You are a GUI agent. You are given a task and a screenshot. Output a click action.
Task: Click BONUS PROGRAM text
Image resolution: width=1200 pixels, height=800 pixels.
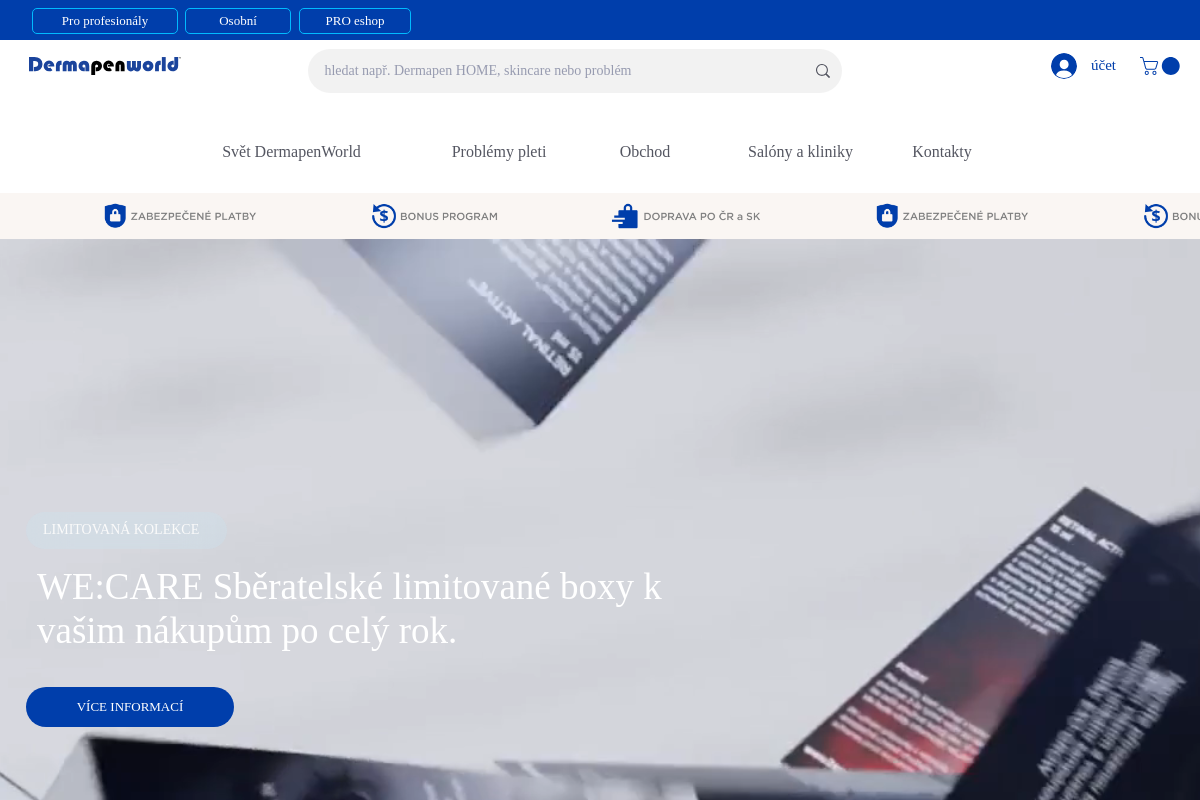[449, 216]
